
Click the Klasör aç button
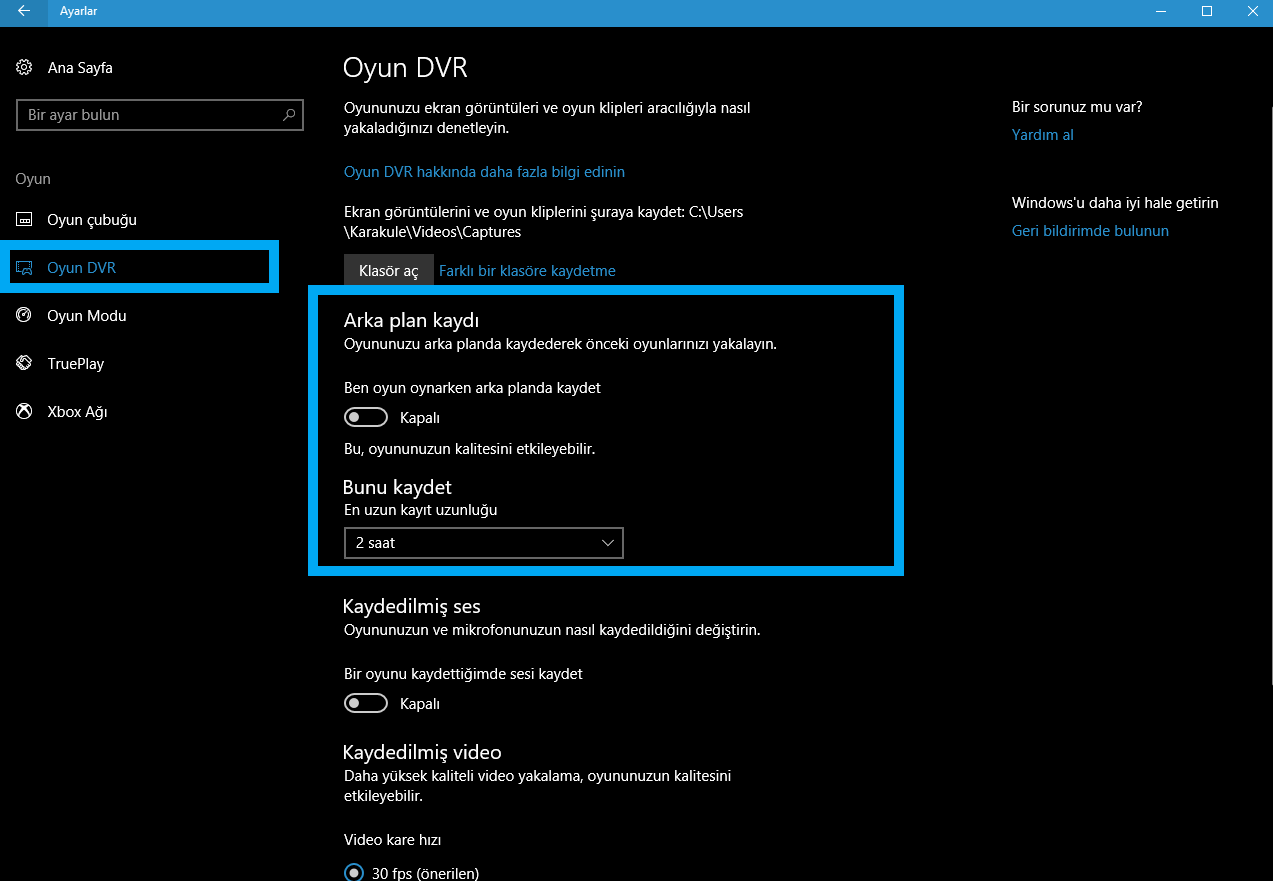(x=389, y=271)
